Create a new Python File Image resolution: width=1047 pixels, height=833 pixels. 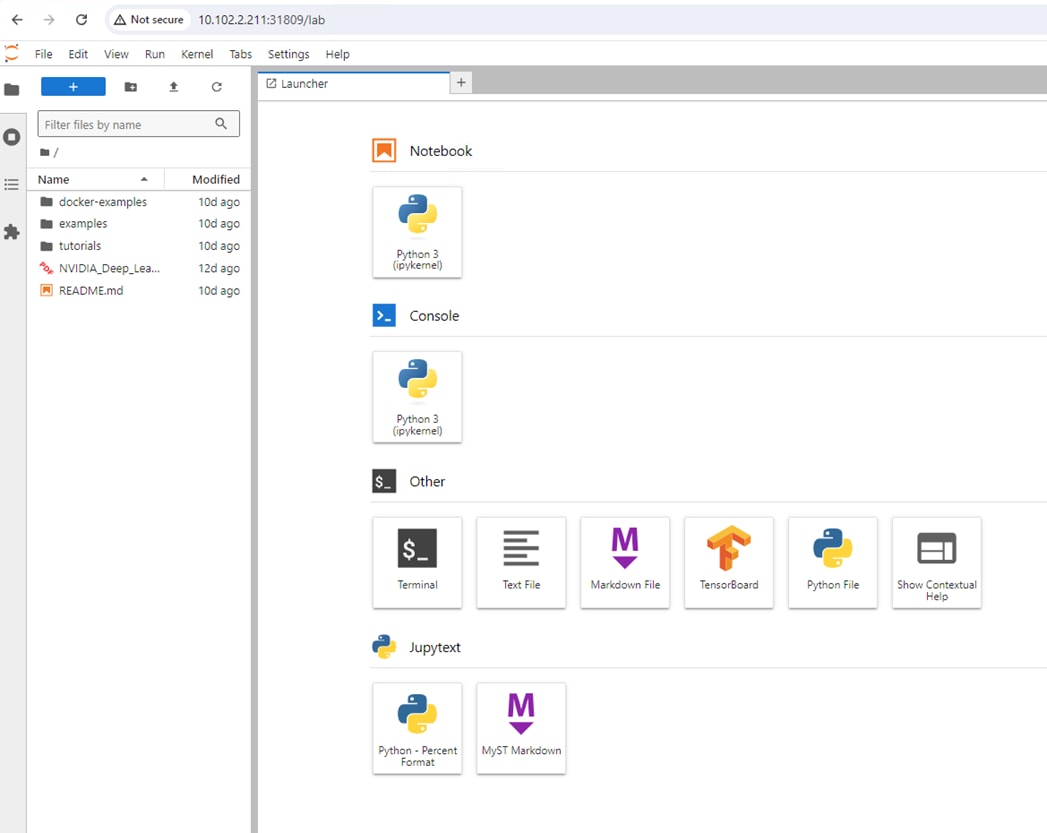click(833, 563)
